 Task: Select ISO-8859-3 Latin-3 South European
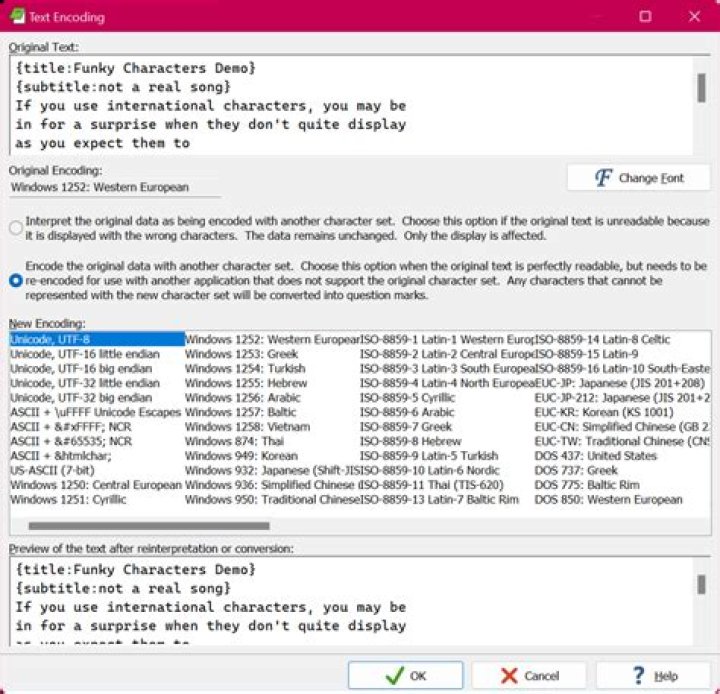point(447,369)
